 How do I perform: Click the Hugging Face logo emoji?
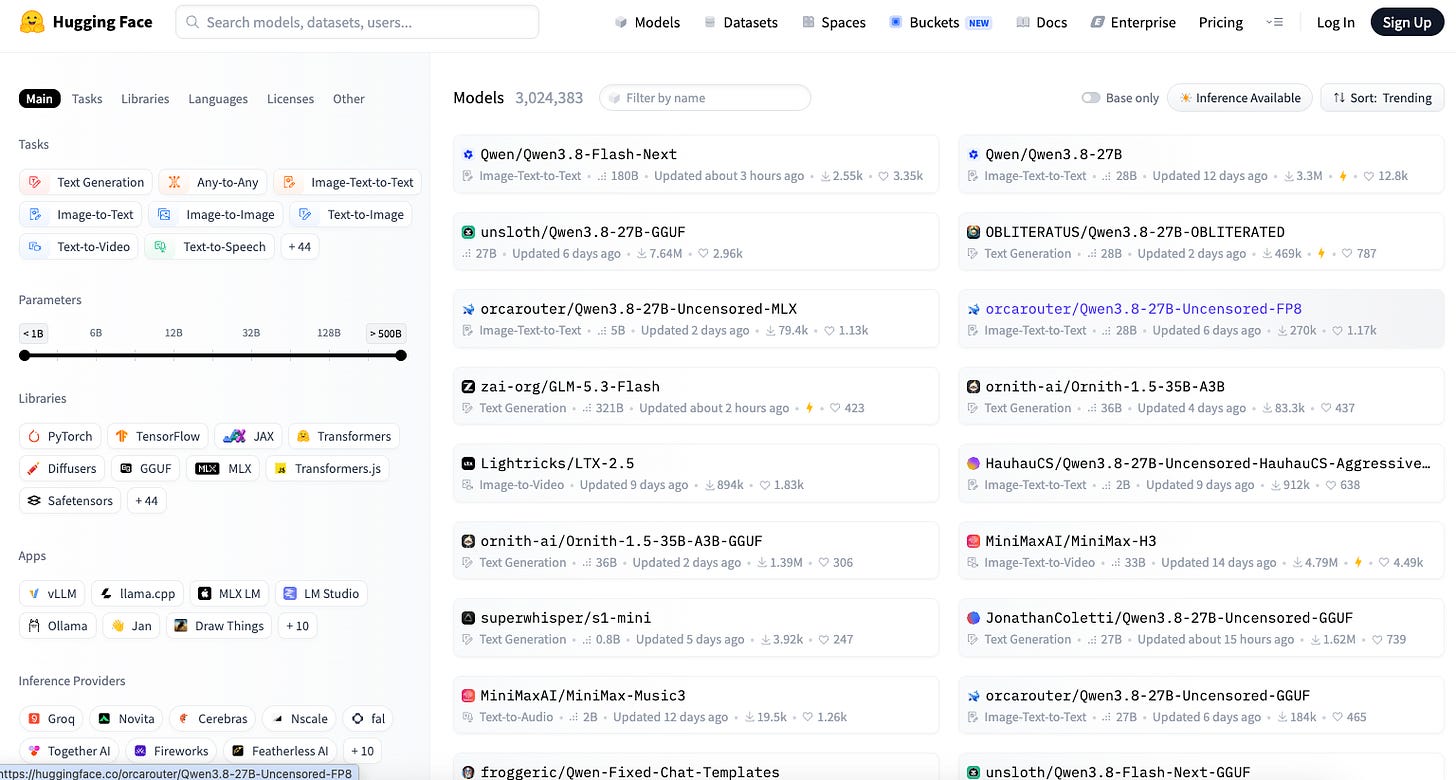tap(32, 22)
